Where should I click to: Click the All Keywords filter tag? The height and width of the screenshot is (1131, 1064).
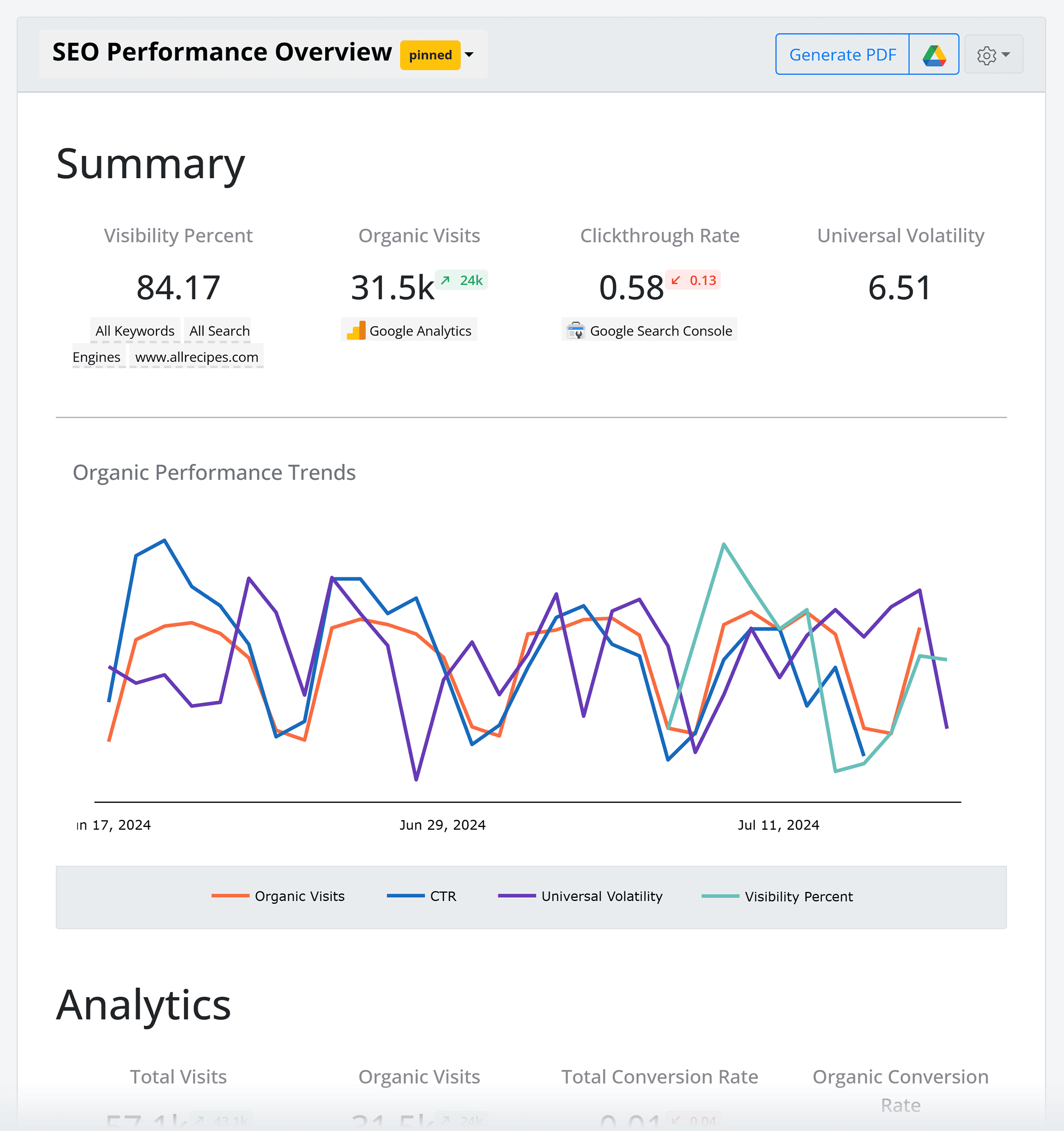[x=135, y=331]
